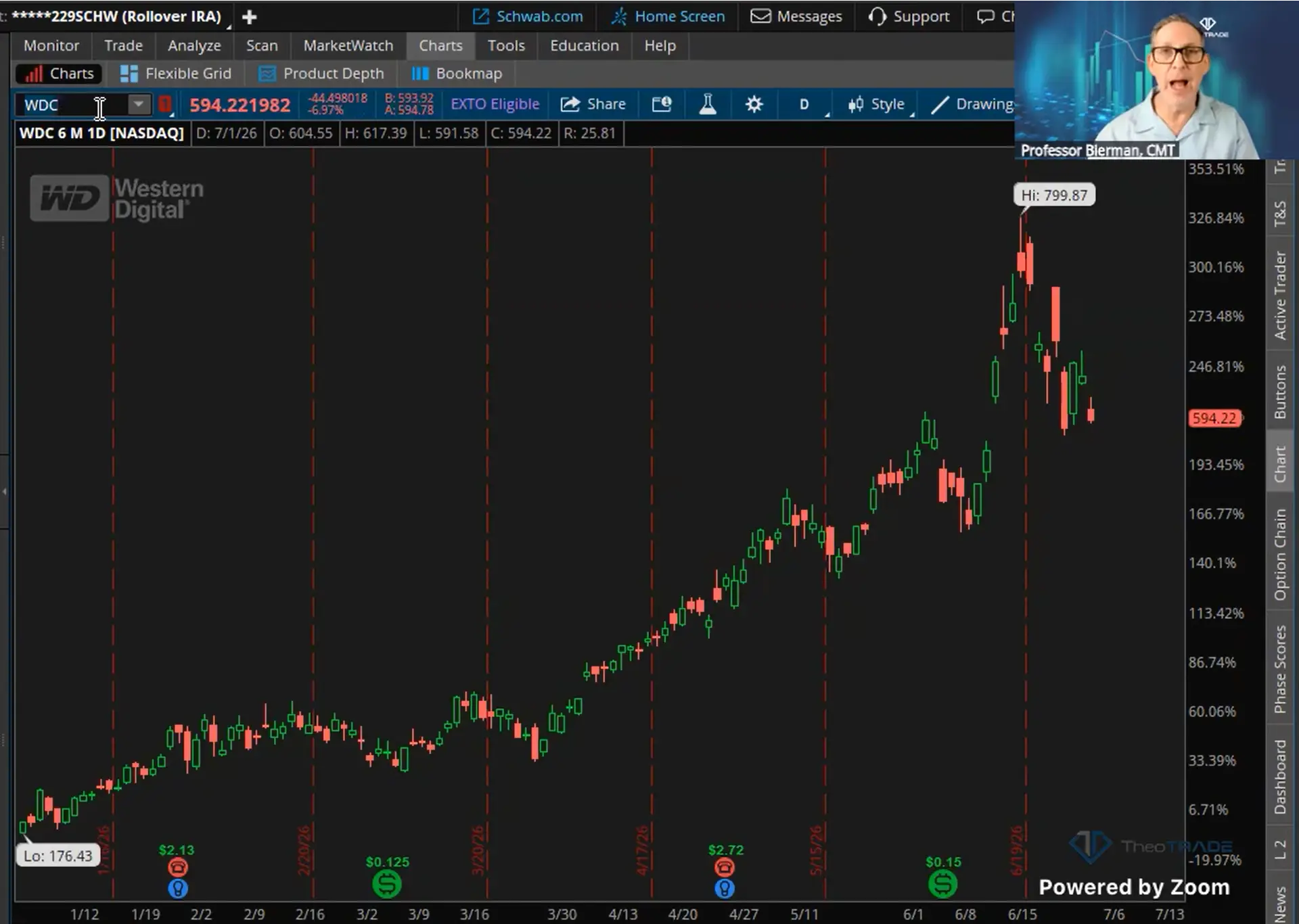Open the Drawings tool menu
Image resolution: width=1299 pixels, height=924 pixels.
click(973, 104)
